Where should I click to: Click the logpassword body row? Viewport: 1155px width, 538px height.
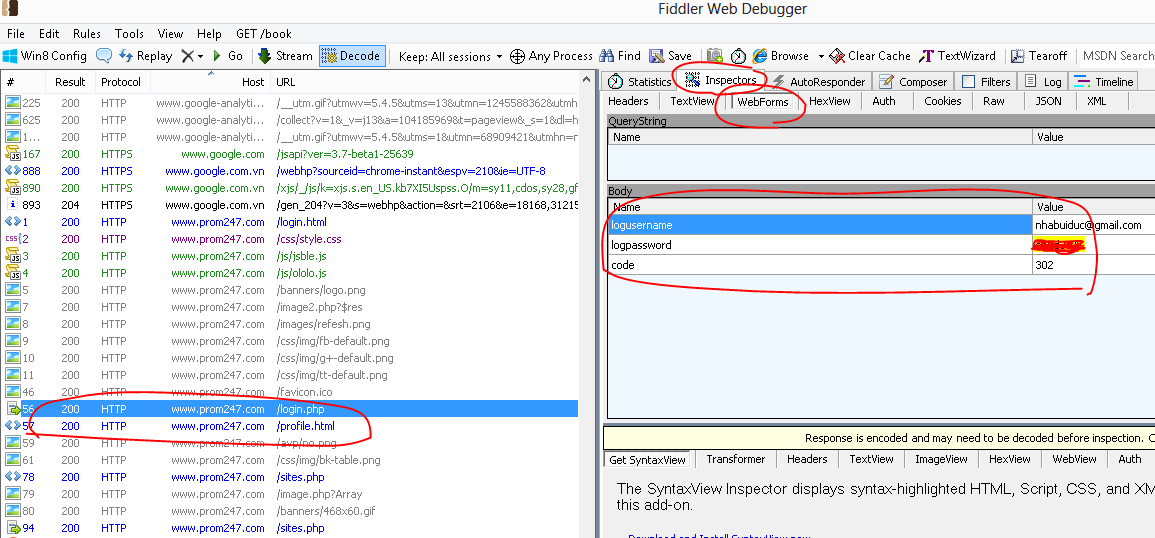pos(881,245)
